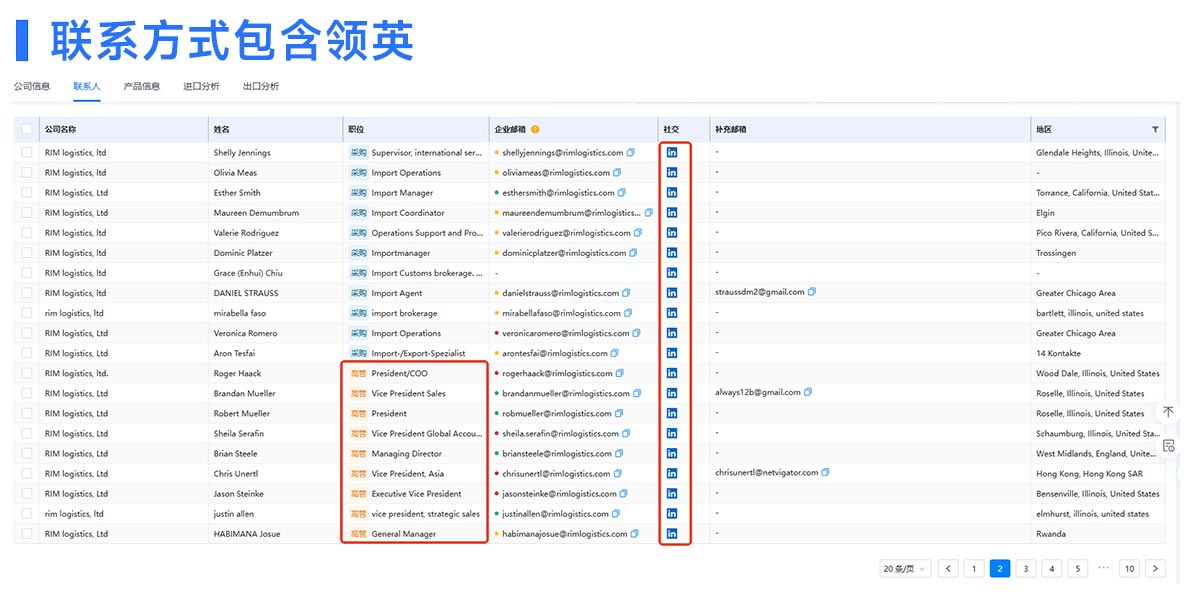The image size is (1190, 598).
Task: Switch to 进口分析 tab
Action: point(201,87)
